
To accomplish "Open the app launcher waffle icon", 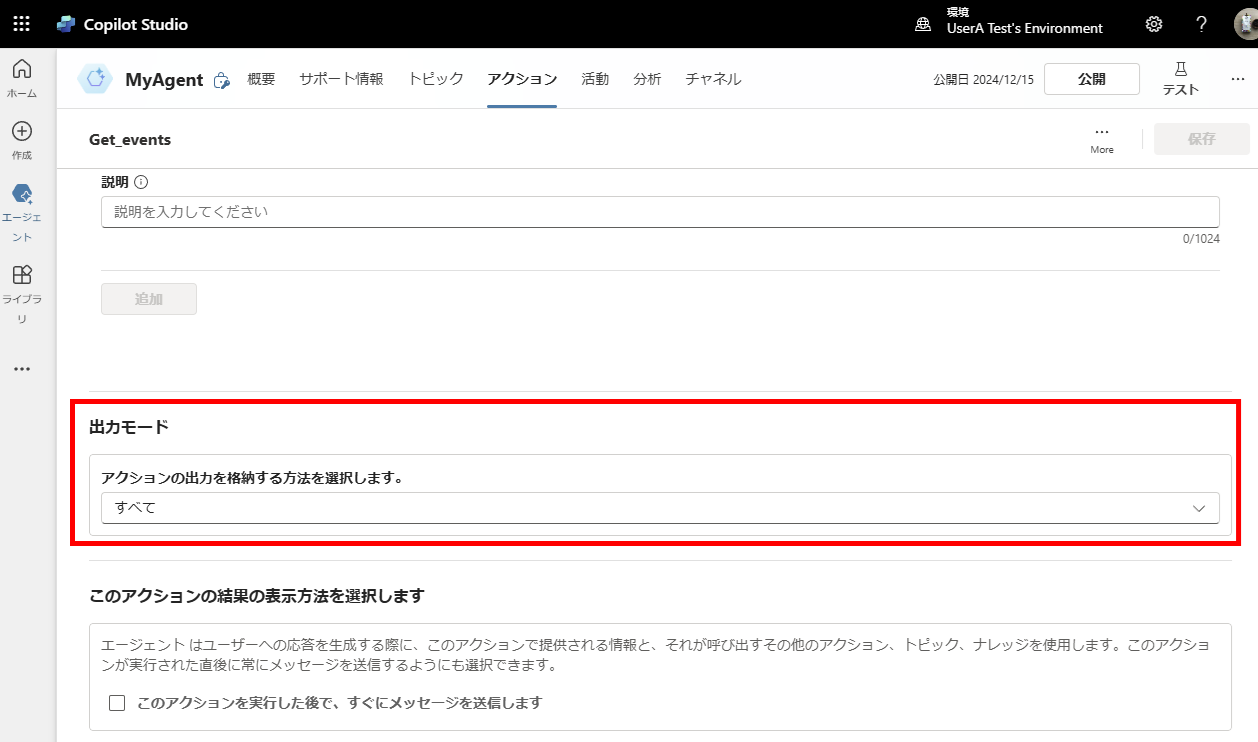I will click(x=21, y=24).
